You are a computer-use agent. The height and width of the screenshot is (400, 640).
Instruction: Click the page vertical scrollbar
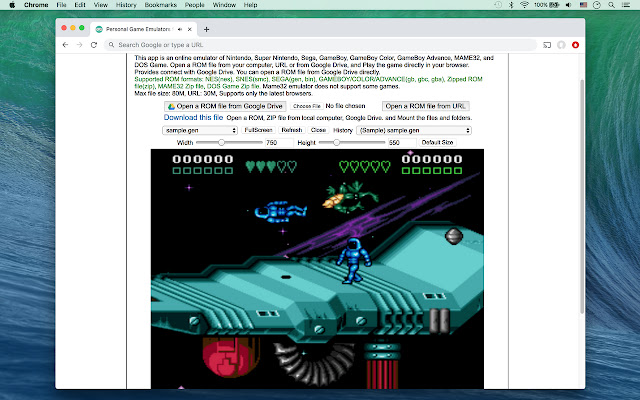[582, 197]
